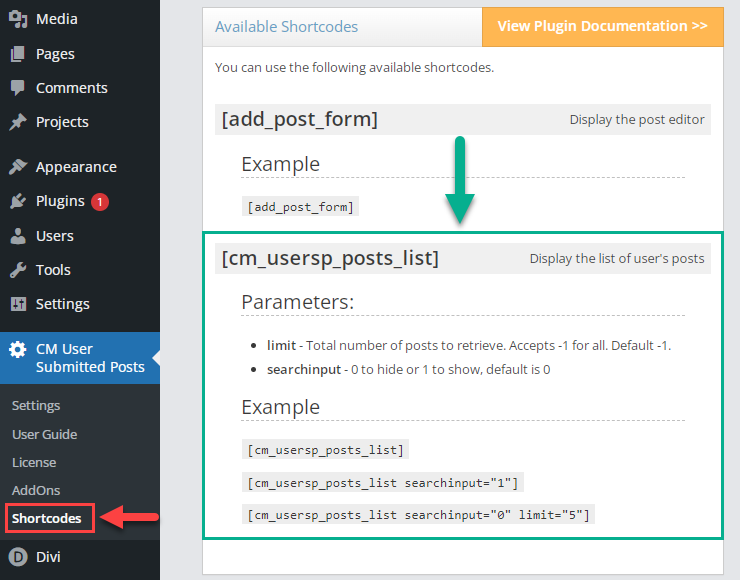Click View Plugin Documentation button
The image size is (740, 580).
click(603, 27)
